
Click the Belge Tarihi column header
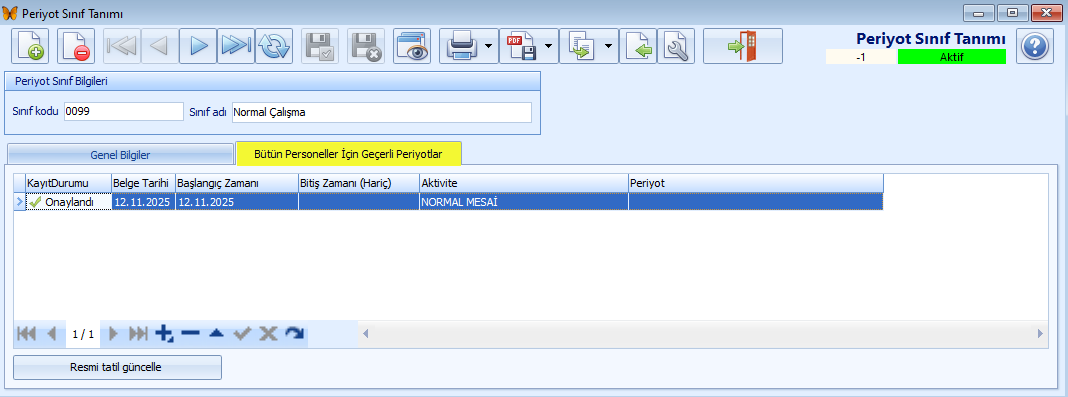pyautogui.click(x=143, y=183)
